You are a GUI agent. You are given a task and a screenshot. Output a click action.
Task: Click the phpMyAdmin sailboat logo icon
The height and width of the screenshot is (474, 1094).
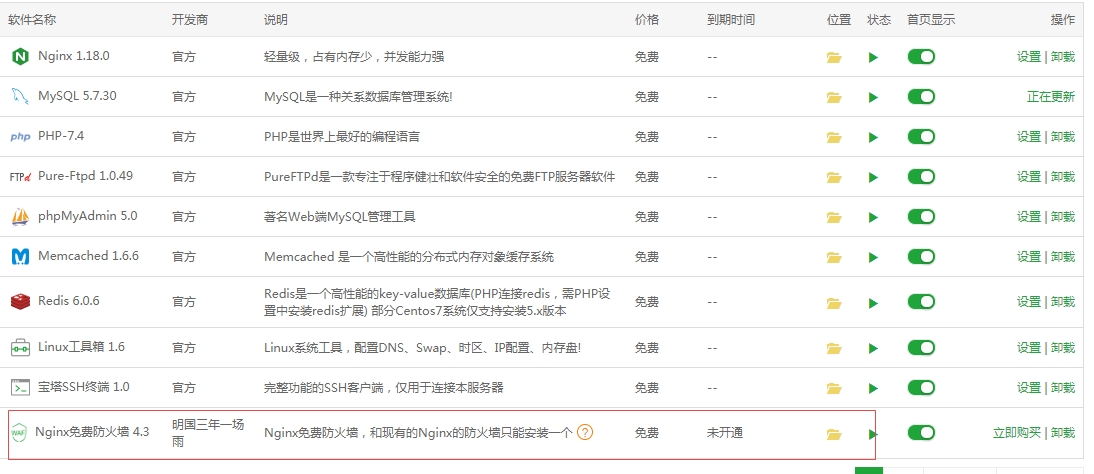click(x=20, y=217)
